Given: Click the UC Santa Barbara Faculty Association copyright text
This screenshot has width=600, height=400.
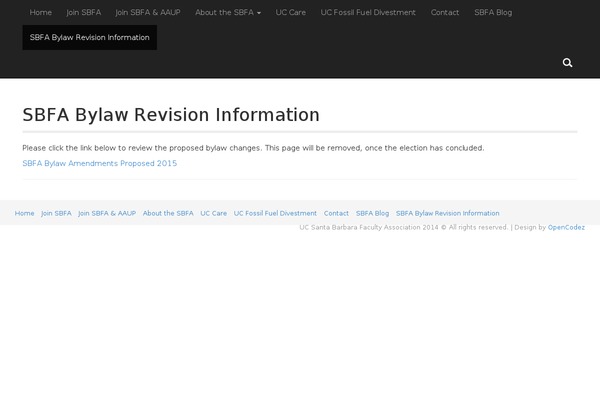Looking at the screenshot, I should pos(403,227).
